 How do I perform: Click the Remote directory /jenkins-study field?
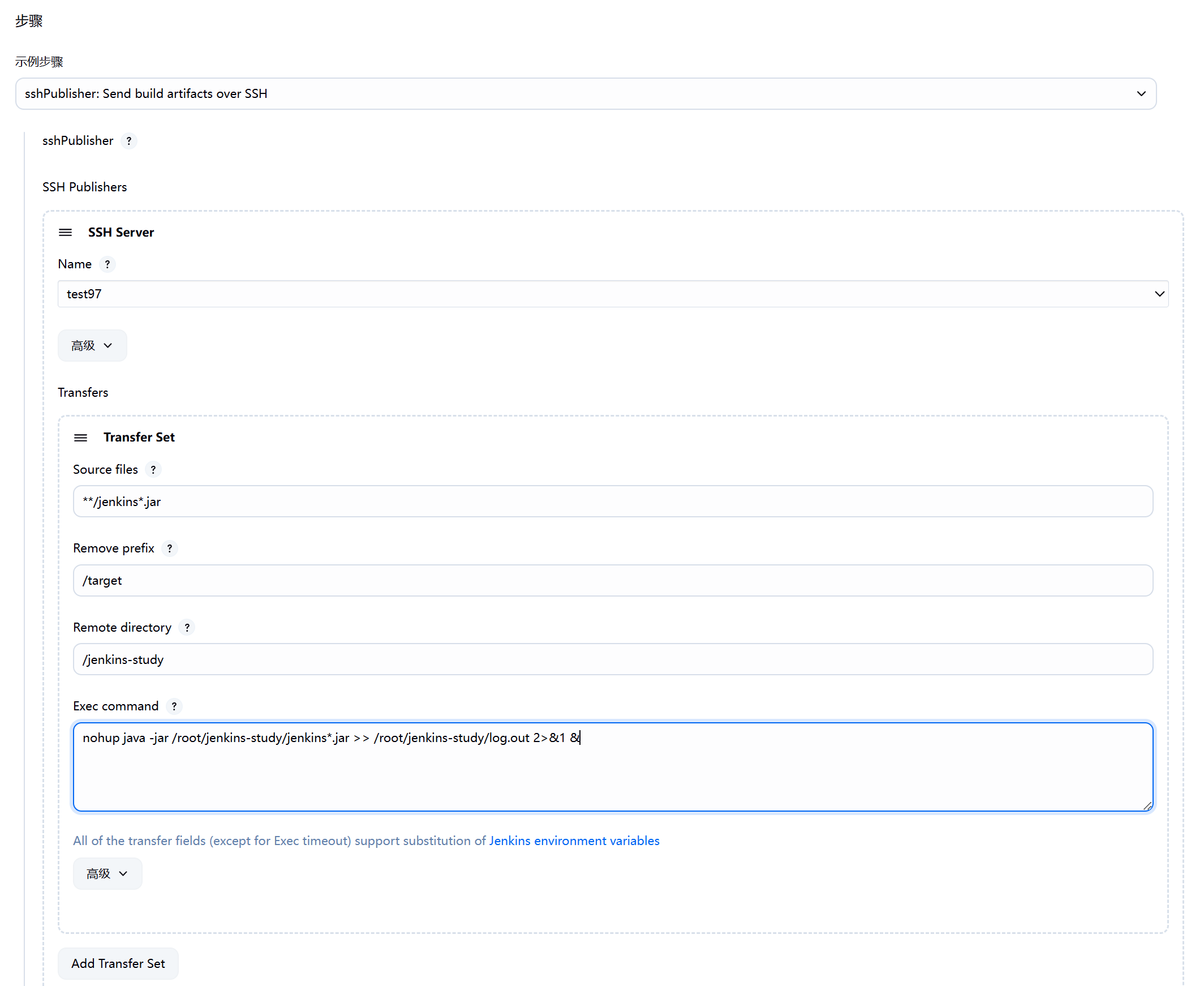[613, 659]
